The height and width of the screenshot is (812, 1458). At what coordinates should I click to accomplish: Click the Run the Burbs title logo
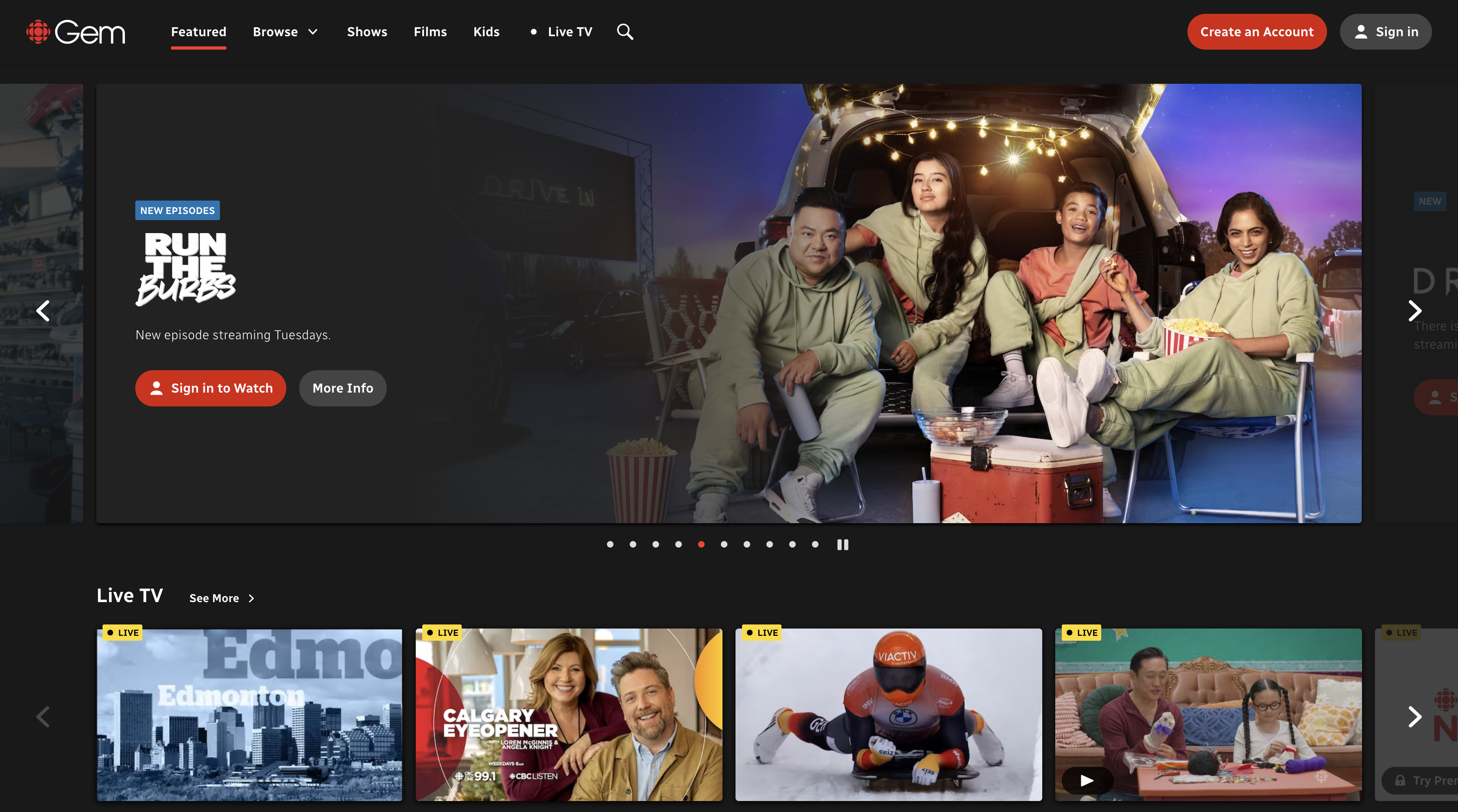click(x=186, y=269)
